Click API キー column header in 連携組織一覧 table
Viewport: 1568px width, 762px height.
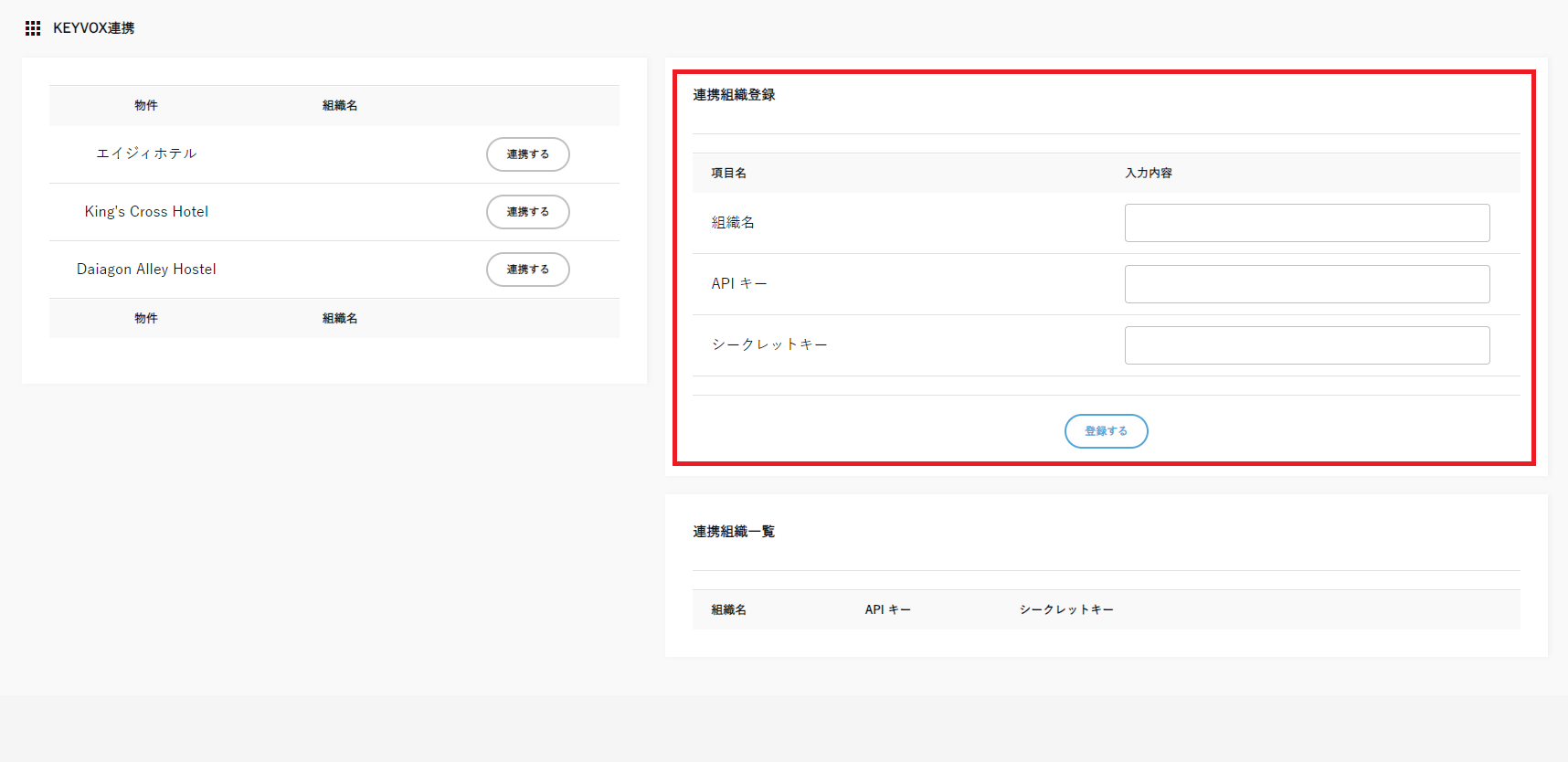887,609
